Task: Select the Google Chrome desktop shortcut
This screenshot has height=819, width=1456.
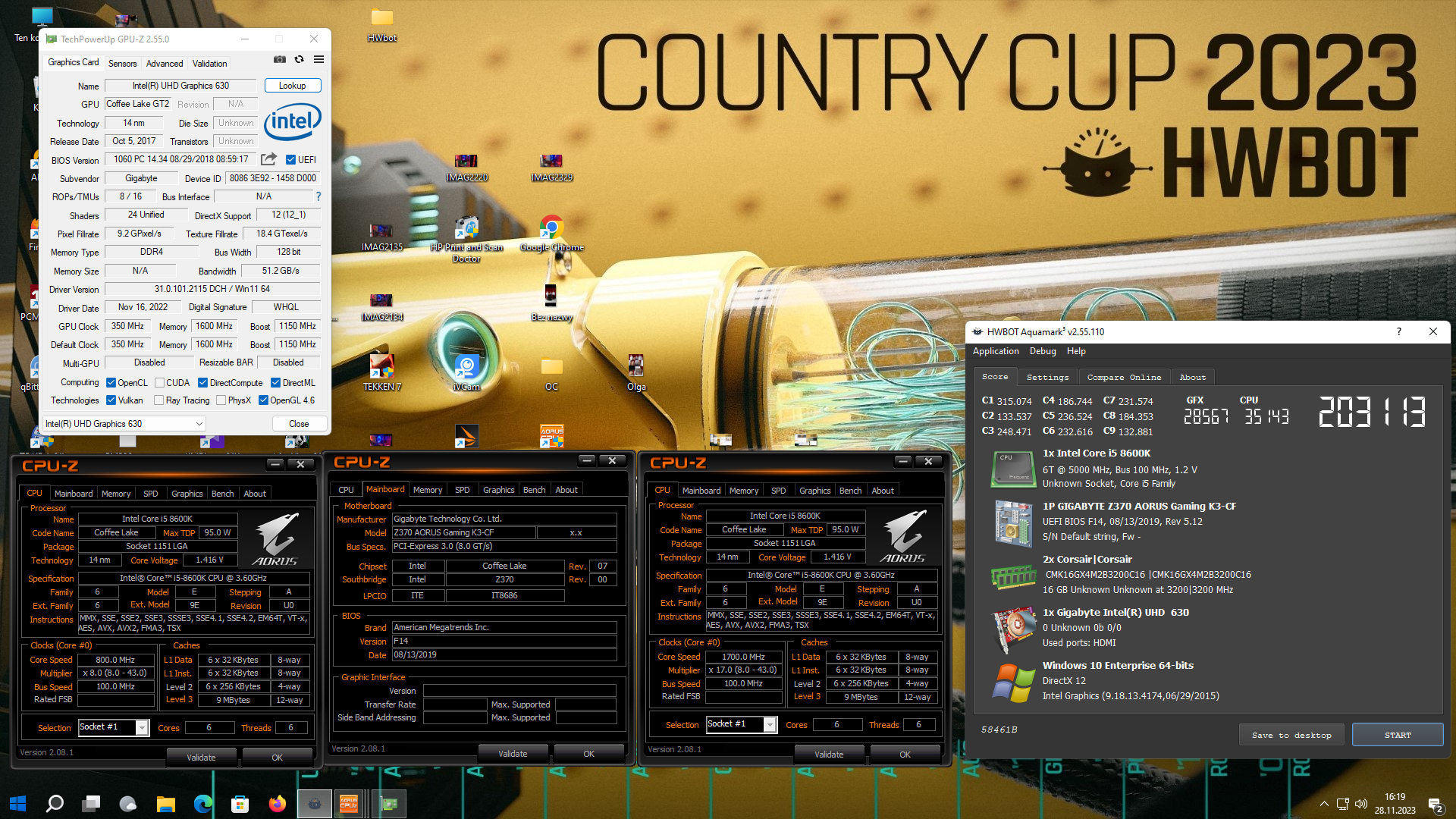Action: (551, 234)
